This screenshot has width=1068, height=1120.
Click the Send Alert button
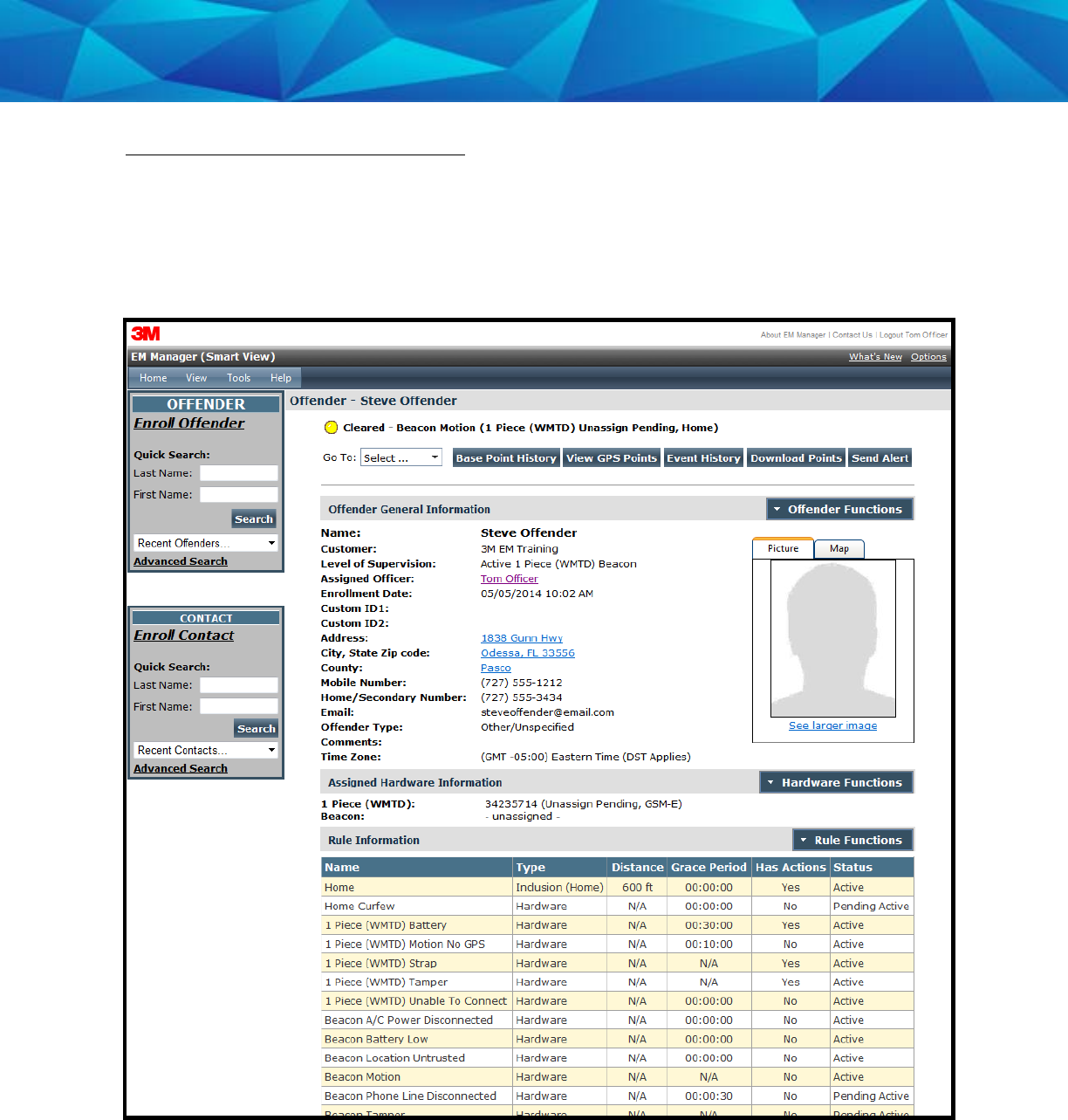pos(880,457)
